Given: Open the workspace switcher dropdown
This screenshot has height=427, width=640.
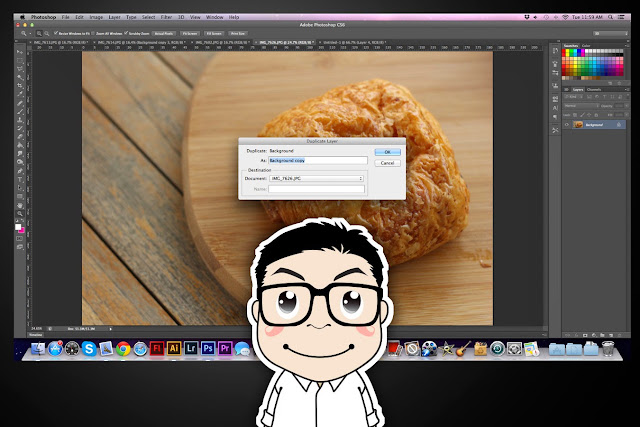Looking at the screenshot, I should coord(611,33).
